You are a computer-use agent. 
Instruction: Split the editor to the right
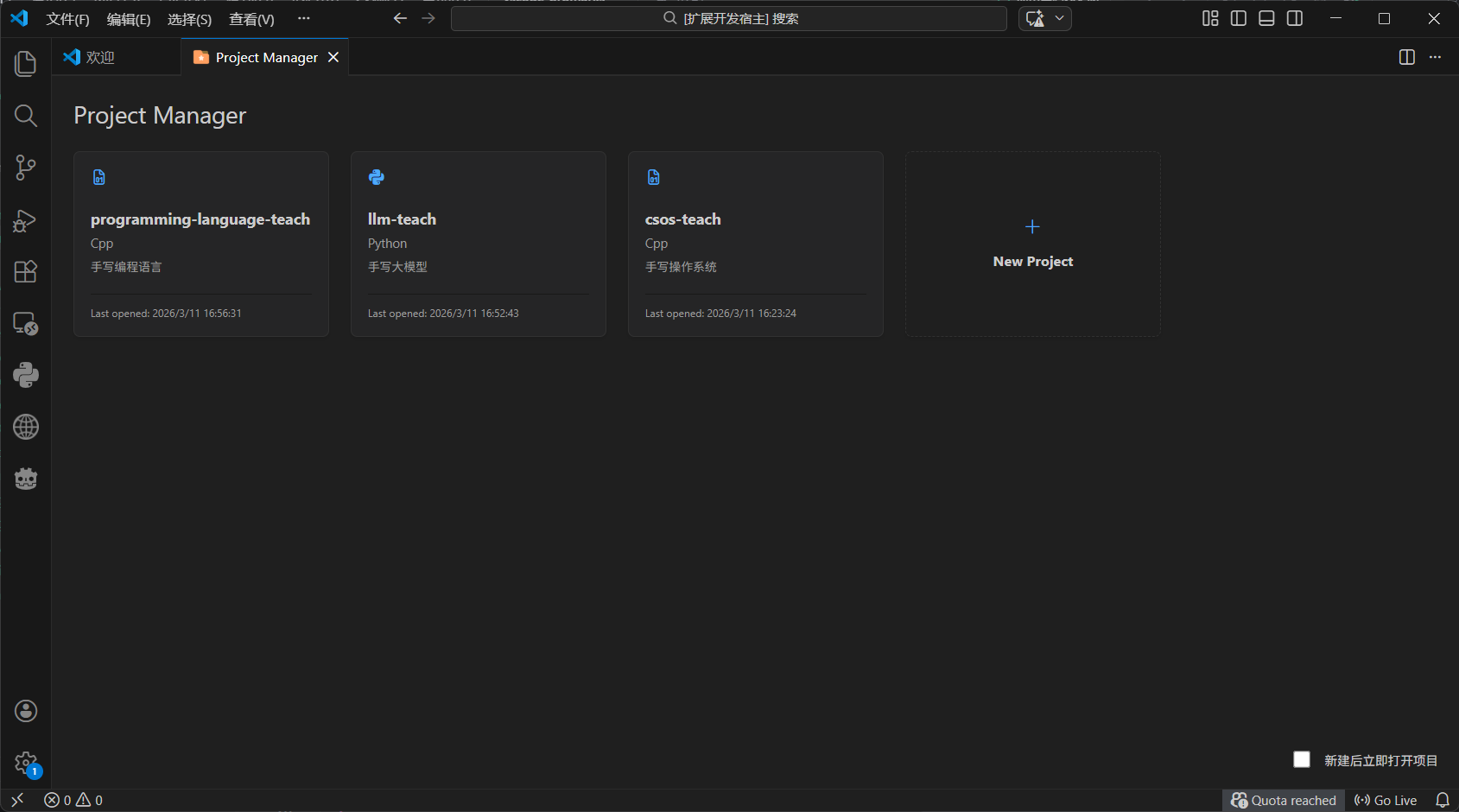(x=1407, y=57)
